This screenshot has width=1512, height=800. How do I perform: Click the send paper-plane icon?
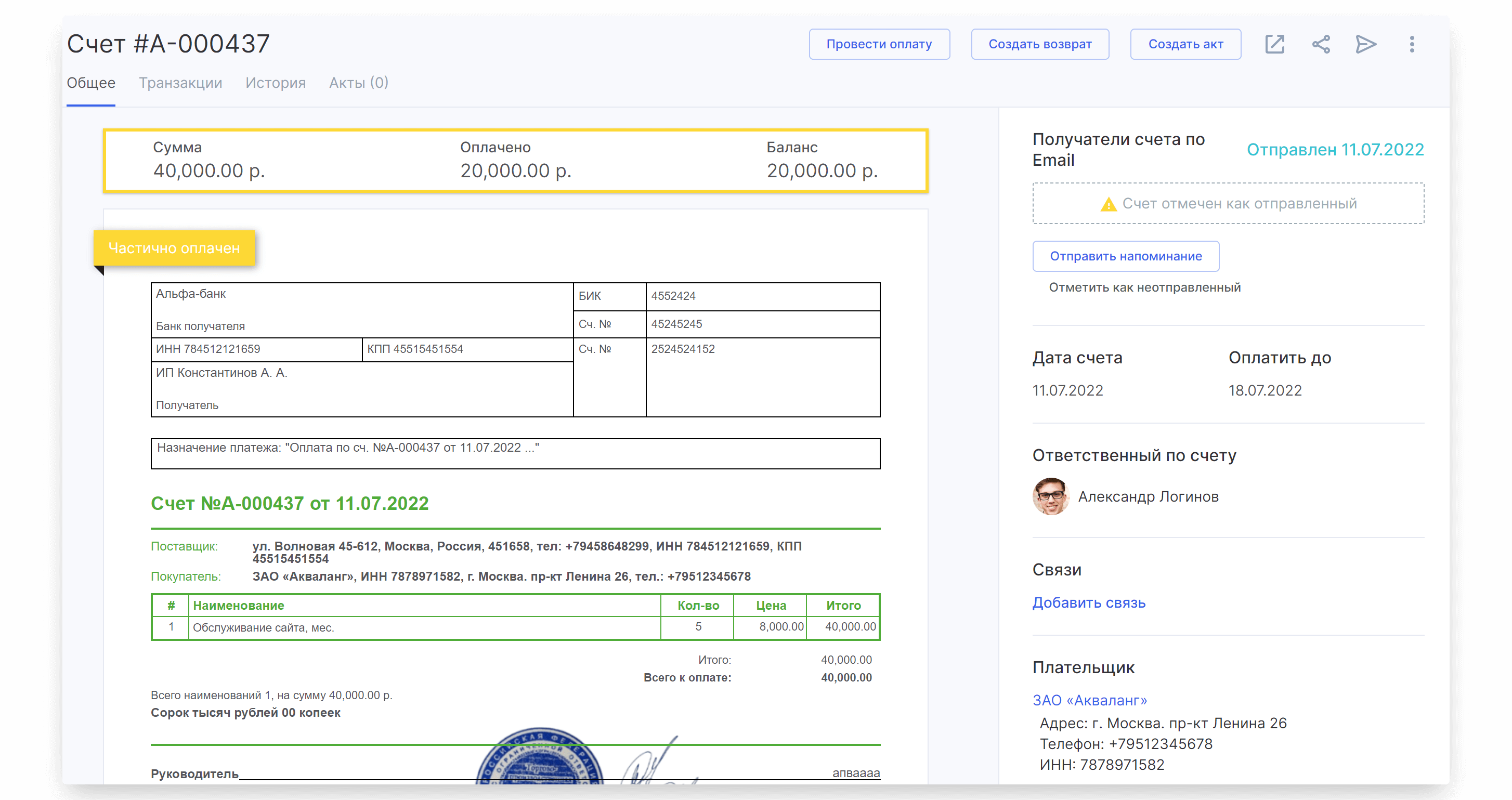[x=1366, y=44]
